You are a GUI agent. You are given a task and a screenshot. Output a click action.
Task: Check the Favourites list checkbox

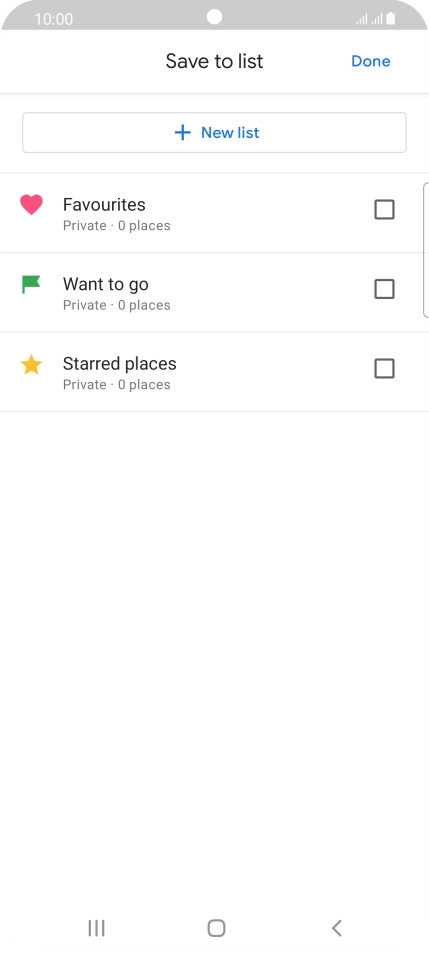pos(384,209)
